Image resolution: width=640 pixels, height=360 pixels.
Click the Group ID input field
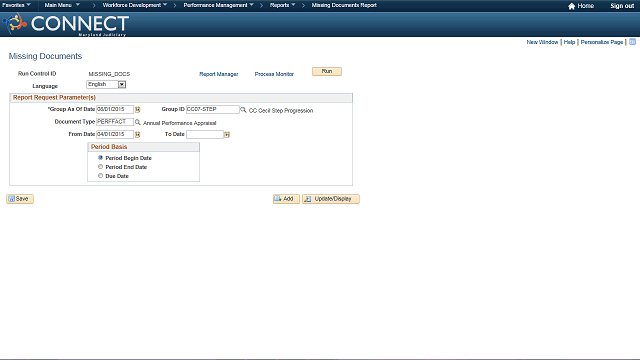point(213,109)
